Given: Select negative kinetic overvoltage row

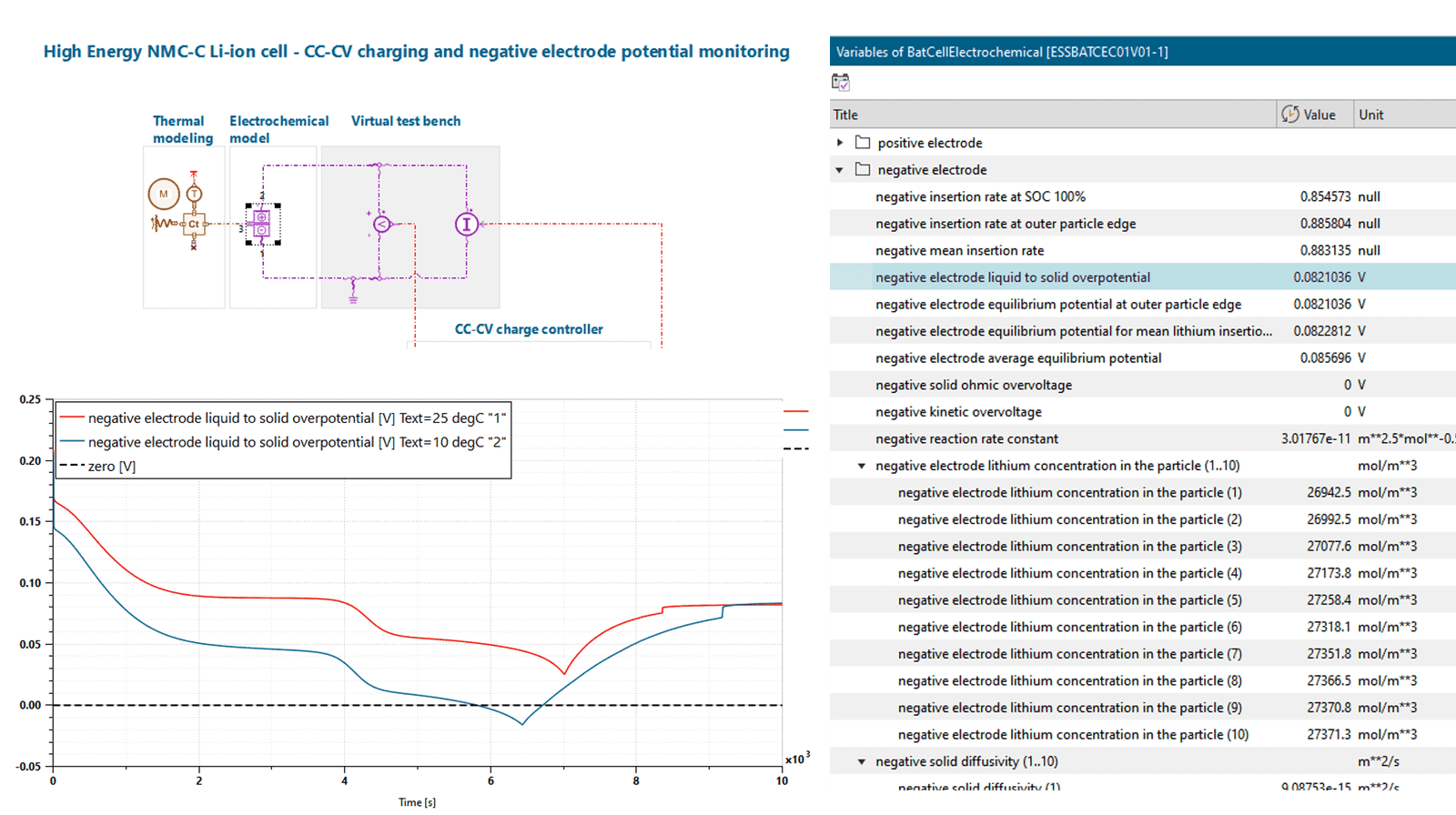Looking at the screenshot, I should pos(1143,411).
